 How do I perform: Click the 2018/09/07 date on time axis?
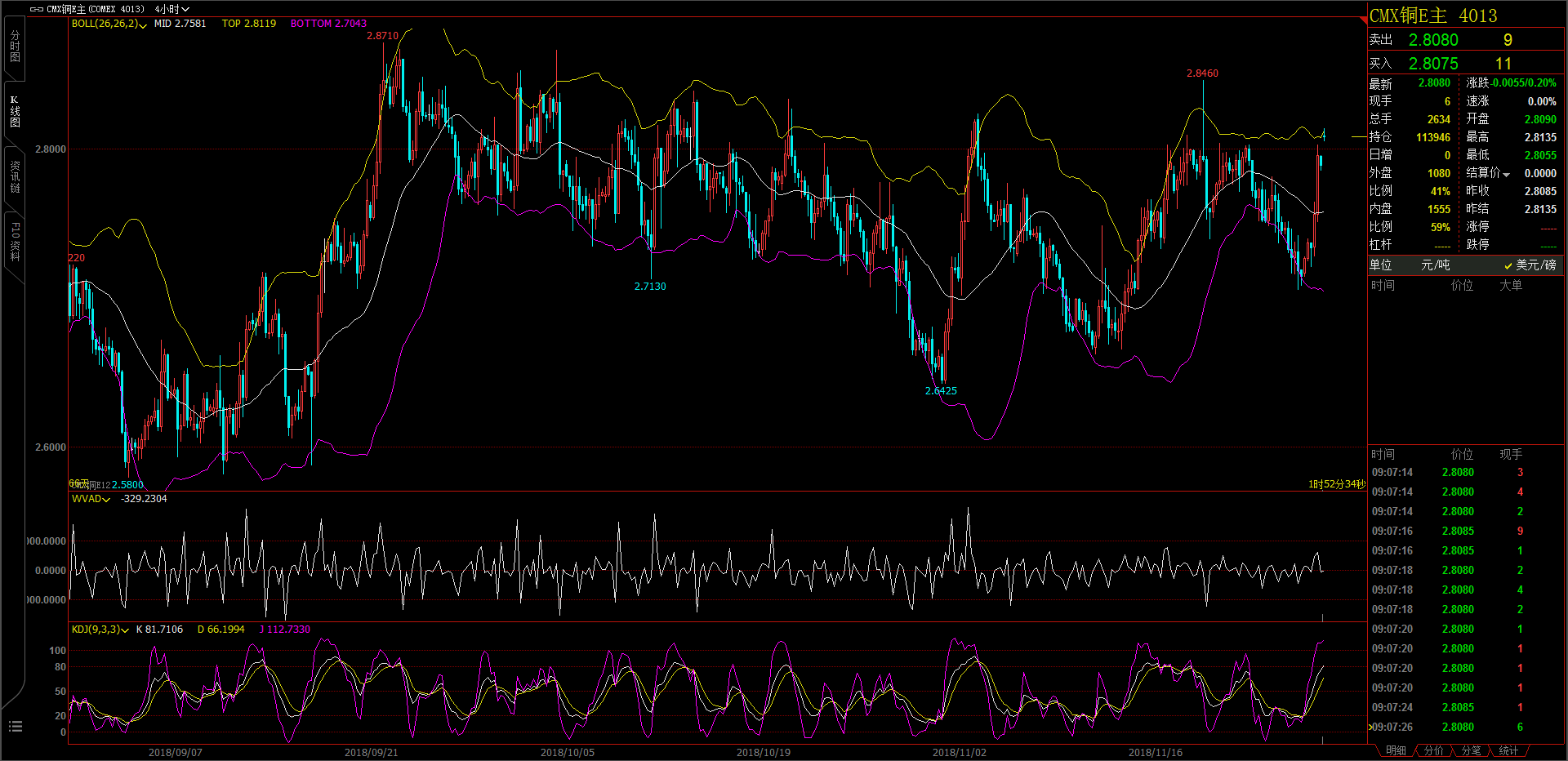click(x=176, y=753)
